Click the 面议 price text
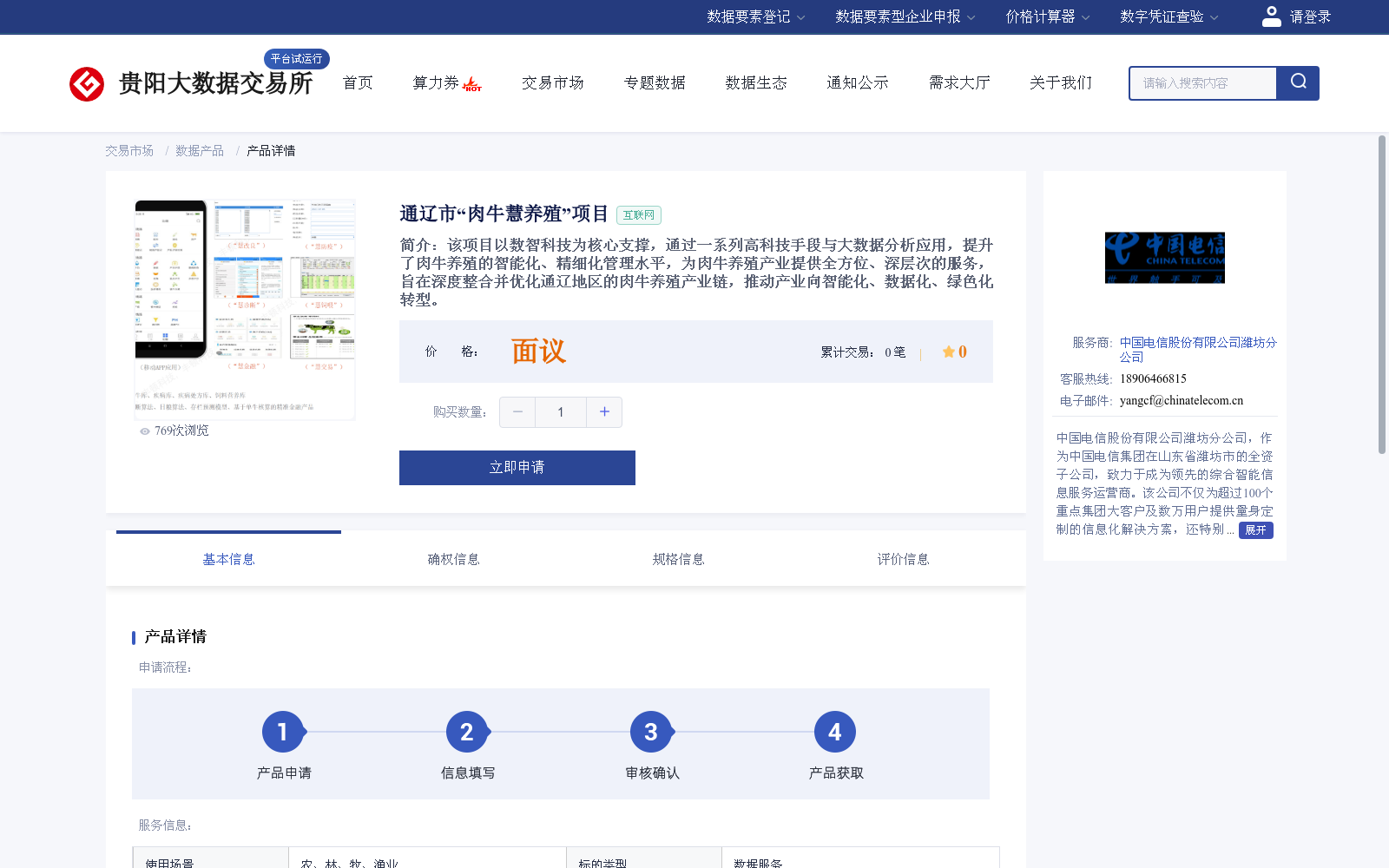The height and width of the screenshot is (868, 1389). coord(538,352)
